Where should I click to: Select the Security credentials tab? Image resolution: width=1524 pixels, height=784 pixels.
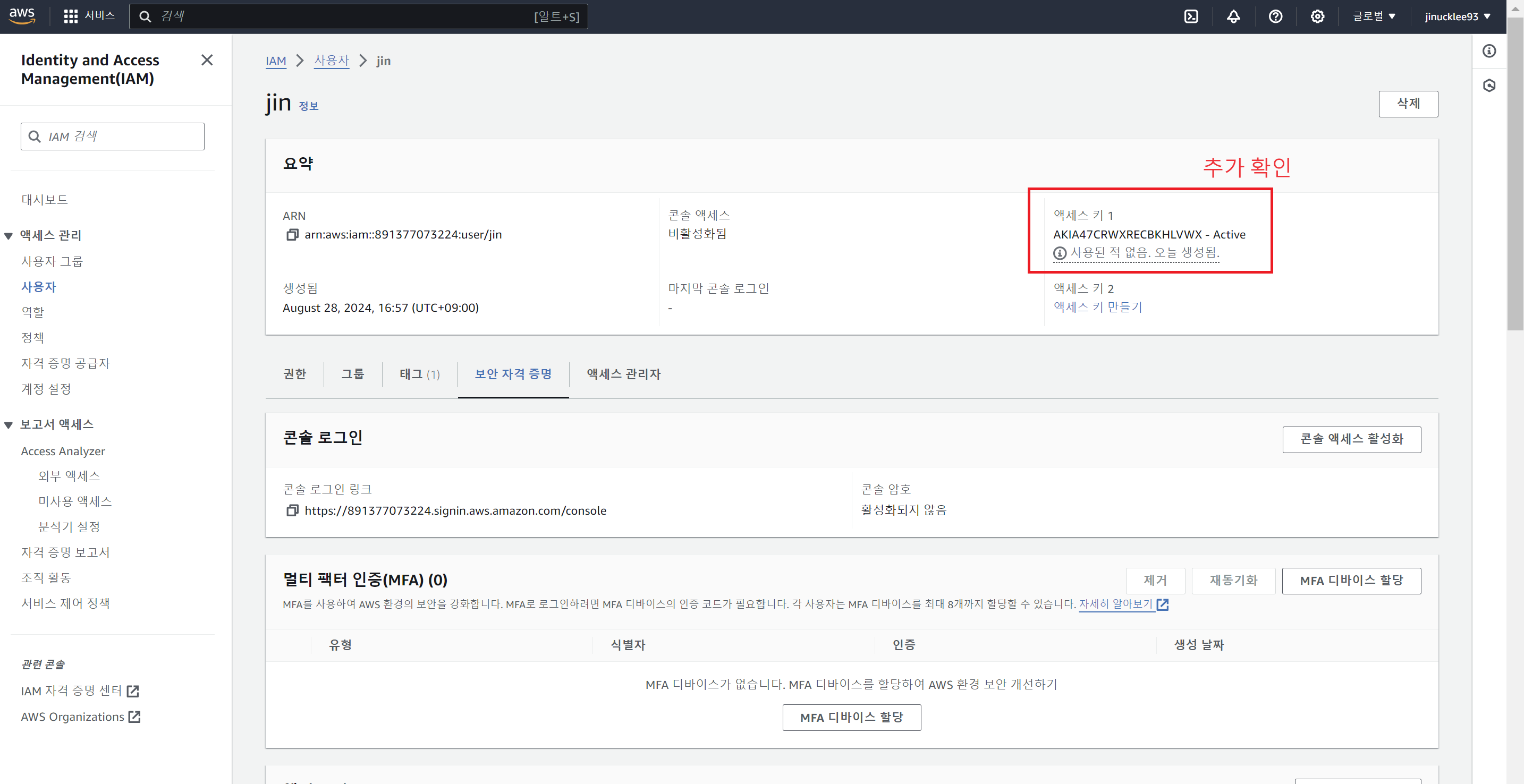513,373
